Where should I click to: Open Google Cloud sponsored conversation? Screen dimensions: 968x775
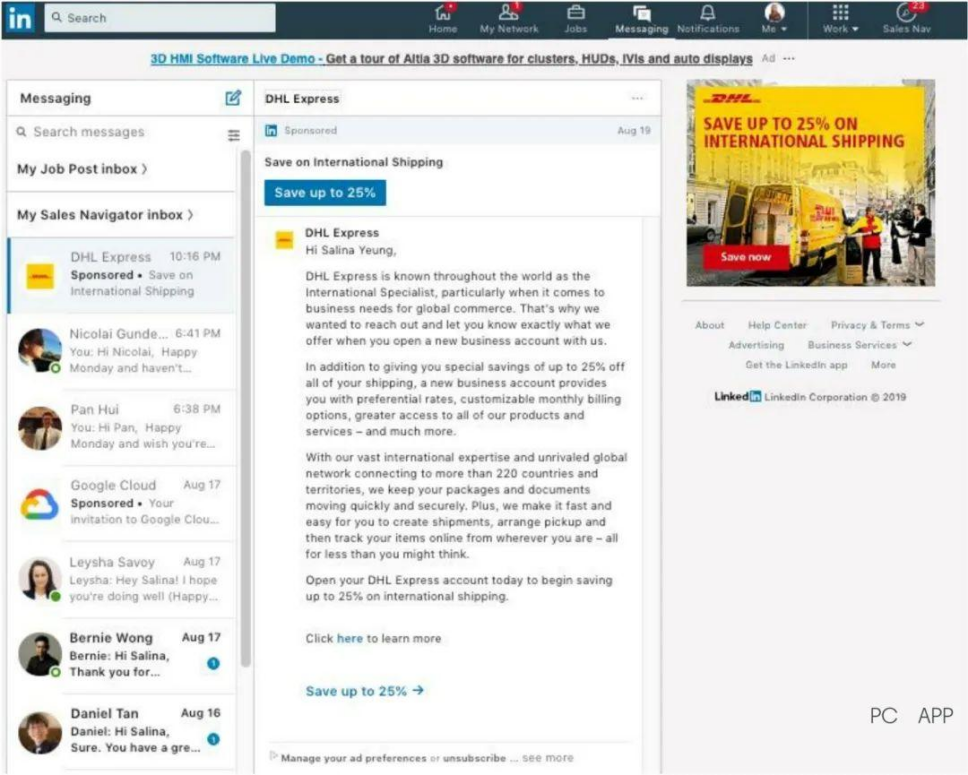(x=122, y=503)
